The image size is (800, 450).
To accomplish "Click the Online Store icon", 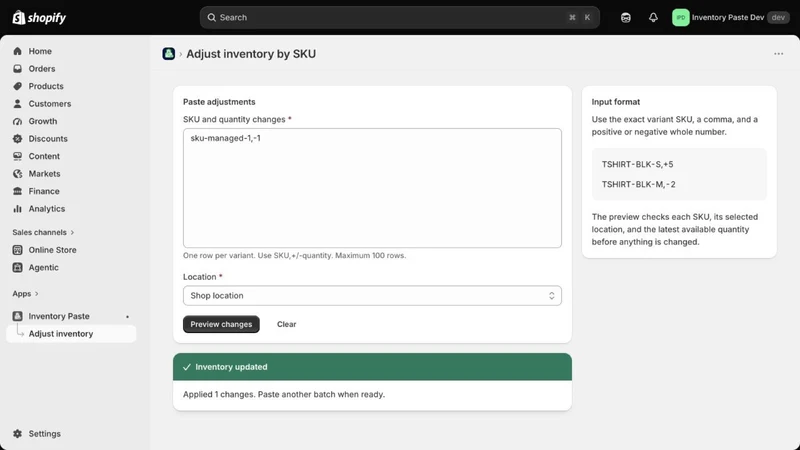I will pyautogui.click(x=17, y=250).
